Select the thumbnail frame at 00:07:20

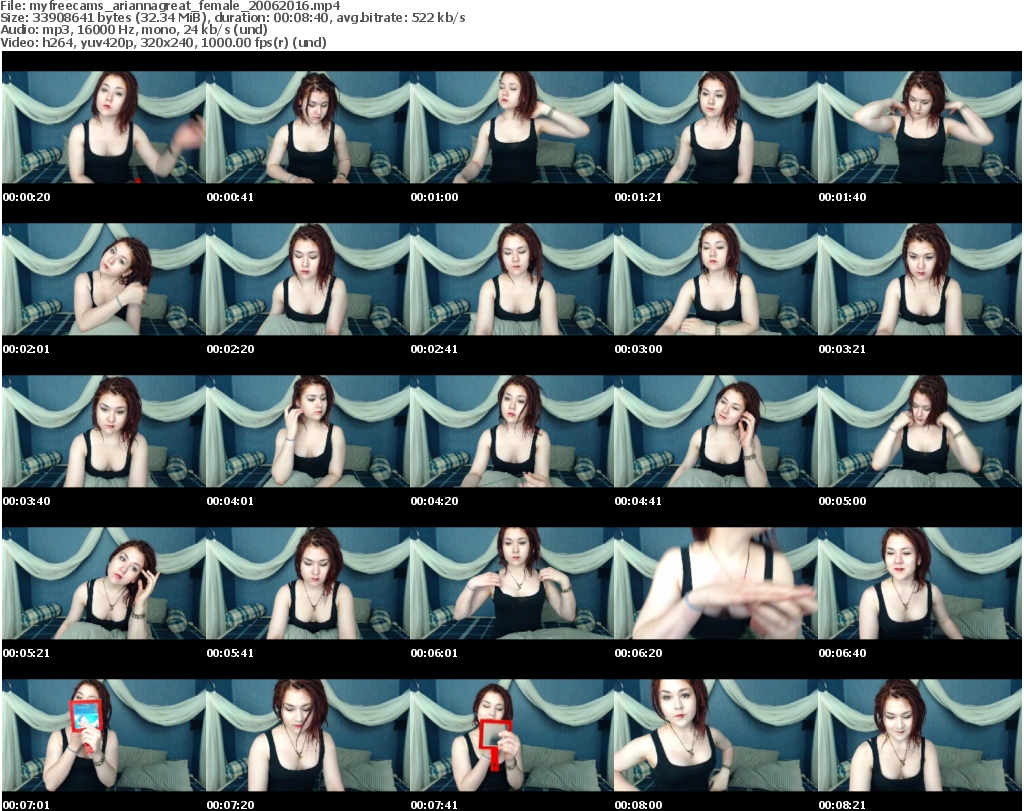[x=308, y=735]
